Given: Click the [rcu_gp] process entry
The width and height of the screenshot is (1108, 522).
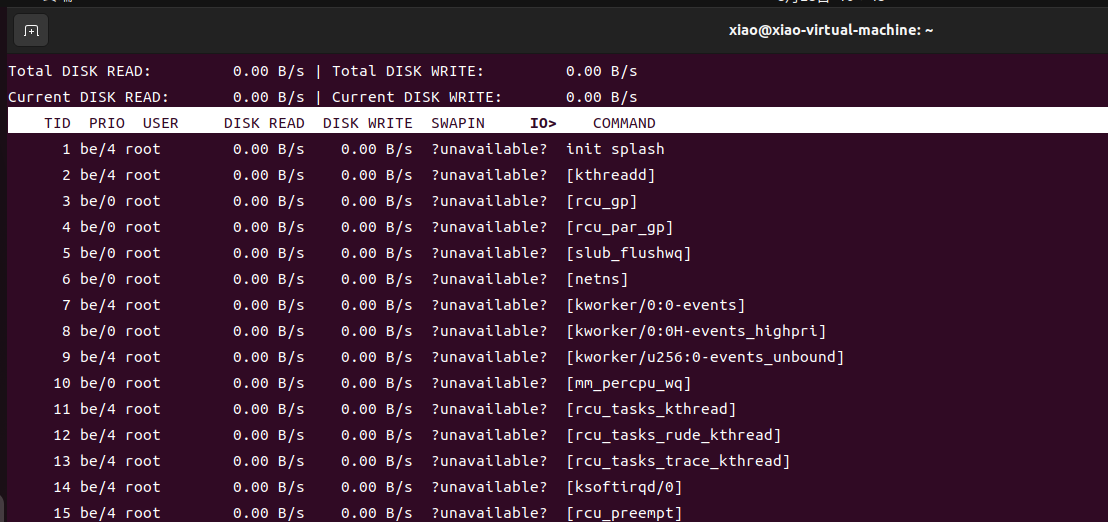Looking at the screenshot, I should (601, 201).
